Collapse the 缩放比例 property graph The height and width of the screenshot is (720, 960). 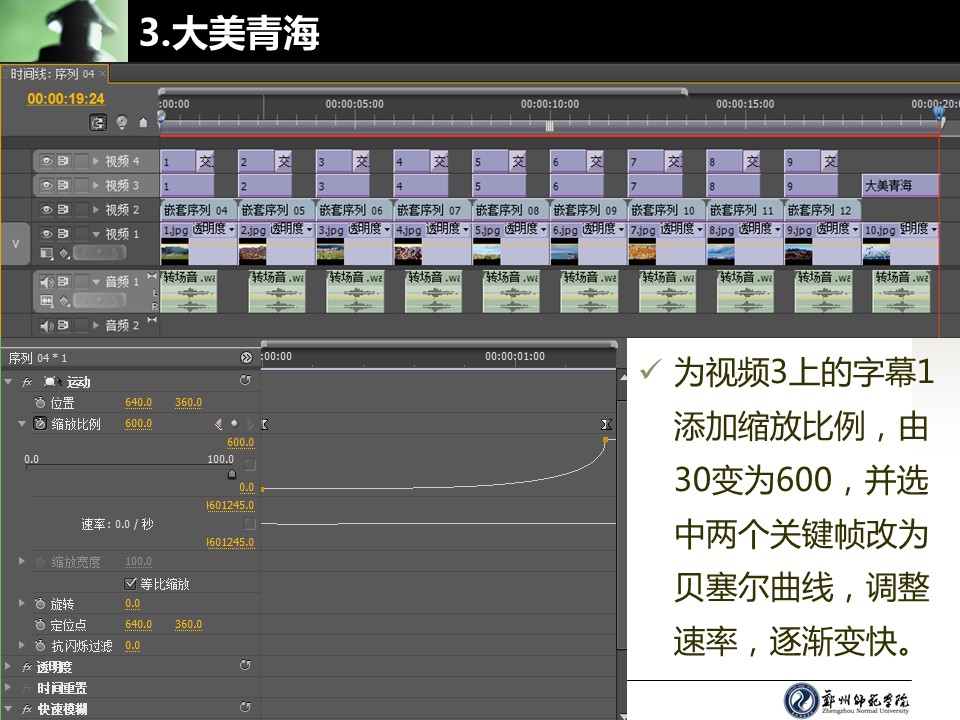point(22,423)
